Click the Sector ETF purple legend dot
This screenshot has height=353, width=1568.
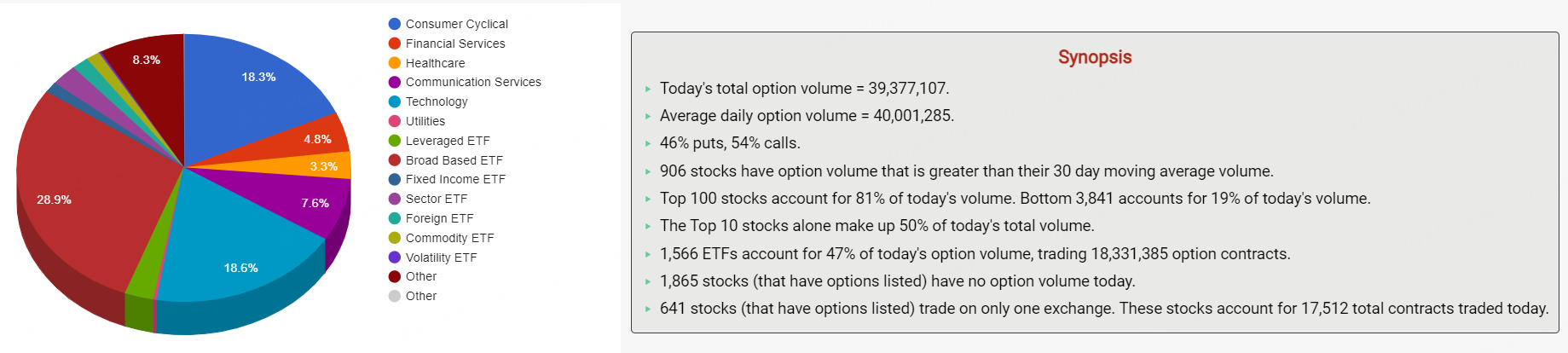pyautogui.click(x=395, y=199)
